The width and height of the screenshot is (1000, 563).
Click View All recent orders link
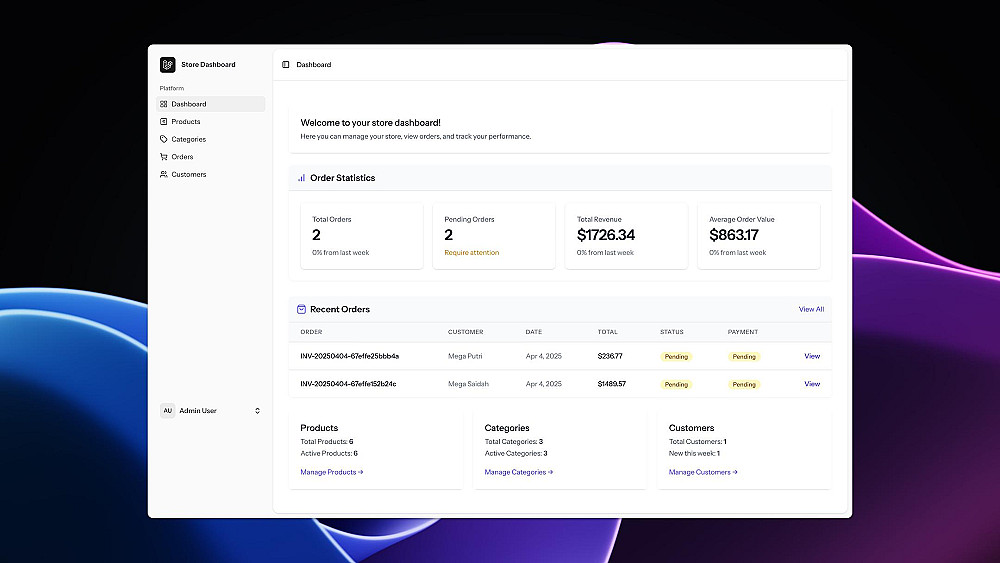pyautogui.click(x=811, y=309)
